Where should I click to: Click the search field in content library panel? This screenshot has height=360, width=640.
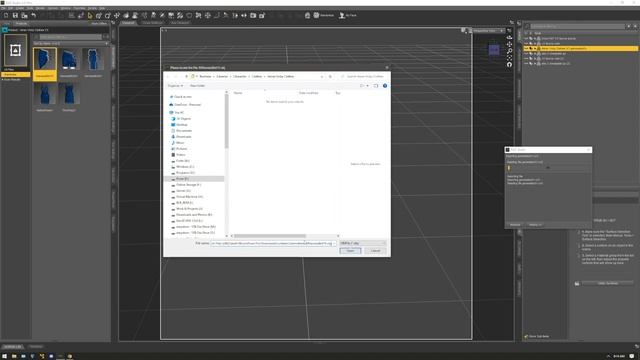tap(70, 37)
